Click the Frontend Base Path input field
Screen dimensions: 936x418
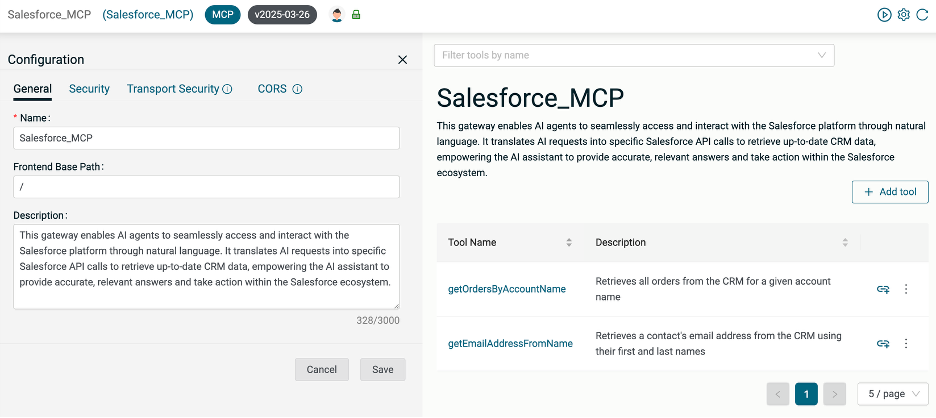206,187
